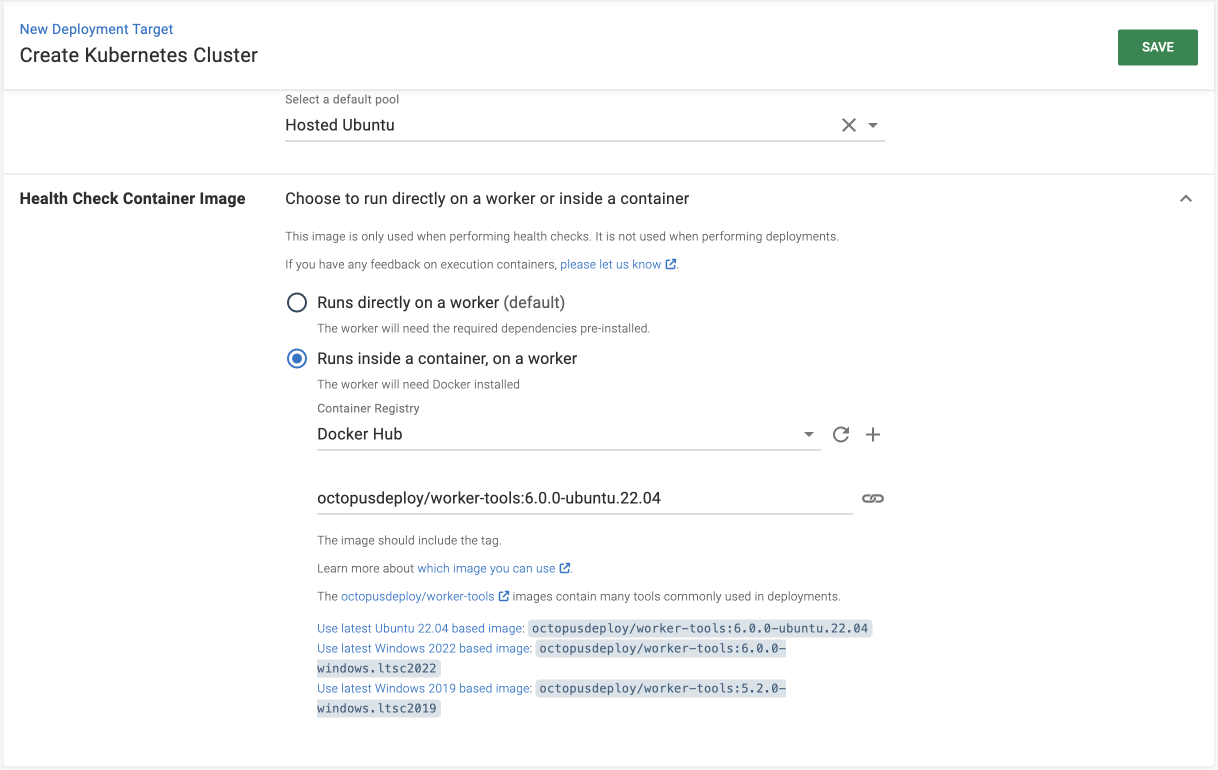The width and height of the screenshot is (1218, 770).
Task: Open the 'which image you can use' documentation link
Action: coord(487,568)
